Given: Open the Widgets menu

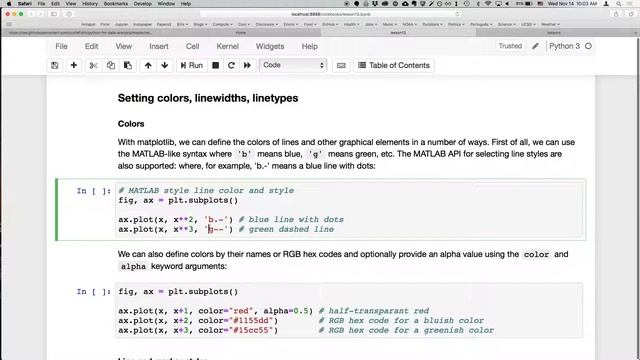Looking at the screenshot, I should [270, 47].
